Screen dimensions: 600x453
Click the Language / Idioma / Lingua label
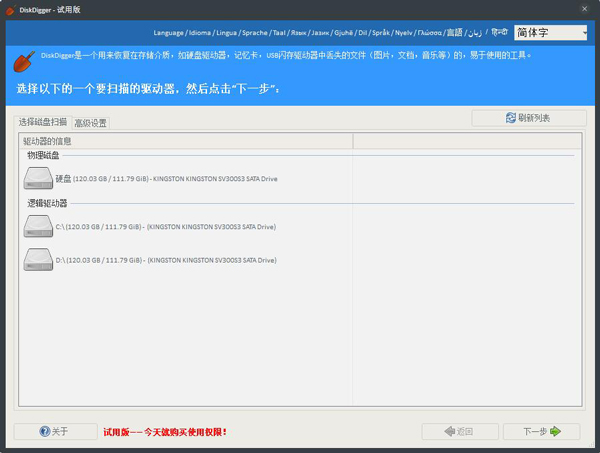[x=331, y=33]
